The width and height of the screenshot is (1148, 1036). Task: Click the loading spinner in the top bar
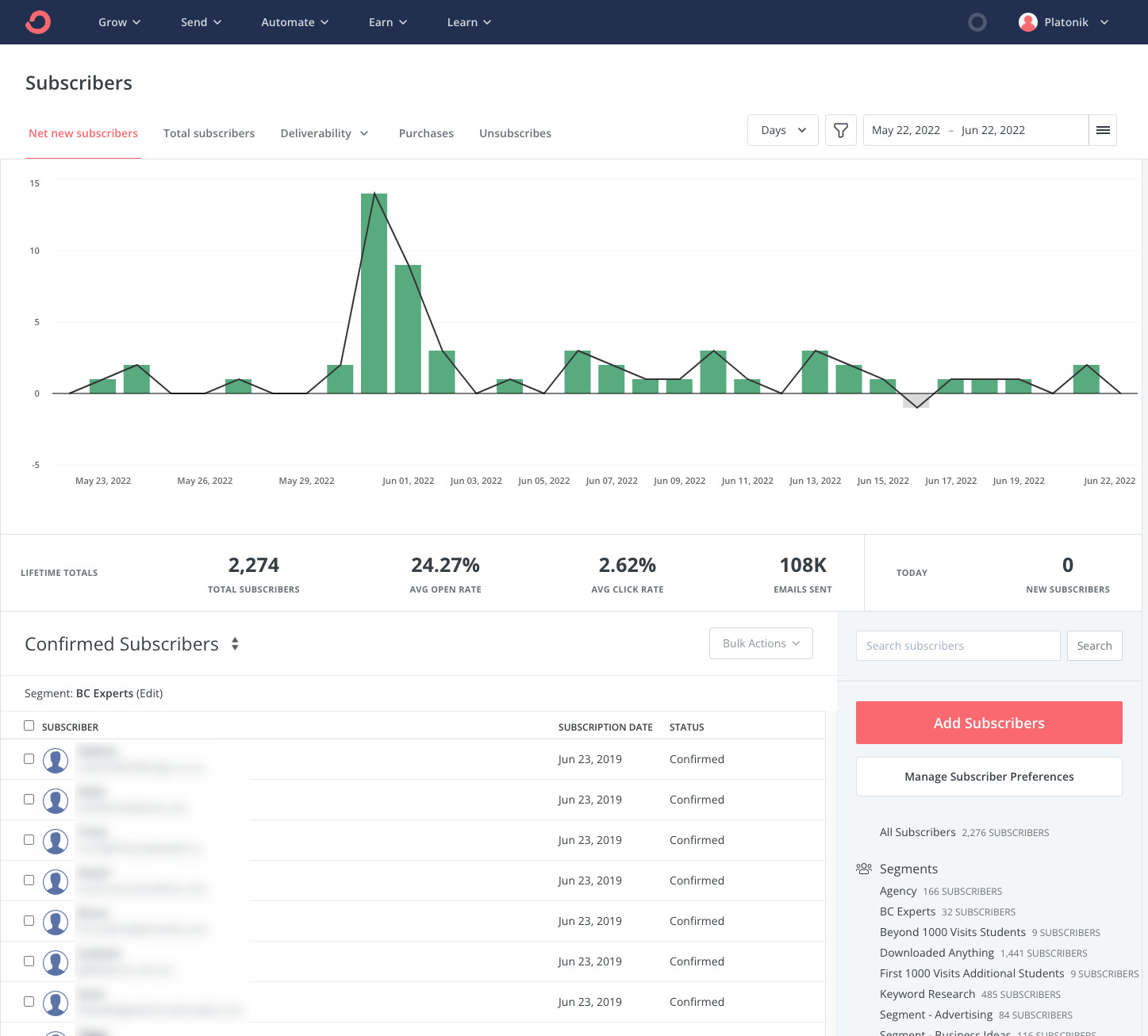coord(977,22)
